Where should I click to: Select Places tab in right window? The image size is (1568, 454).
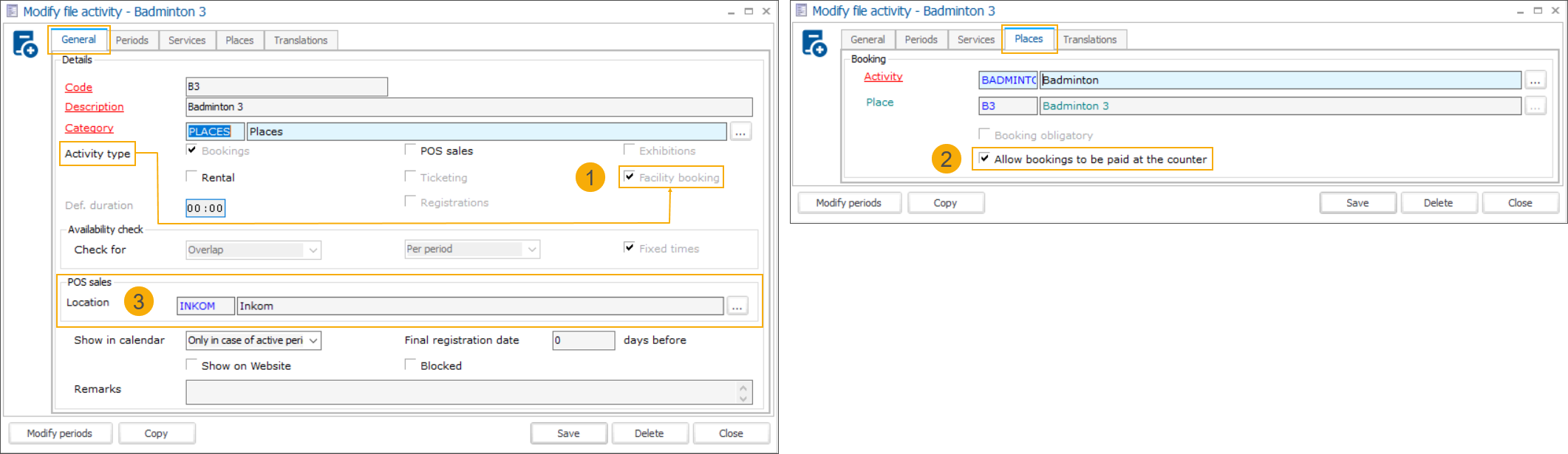(1029, 39)
